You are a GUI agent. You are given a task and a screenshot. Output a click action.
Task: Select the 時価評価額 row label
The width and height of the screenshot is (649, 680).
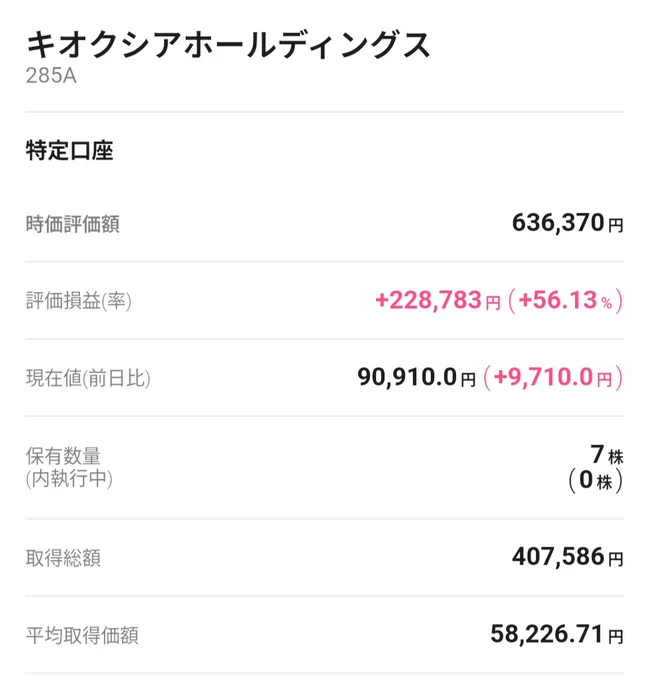[72, 224]
